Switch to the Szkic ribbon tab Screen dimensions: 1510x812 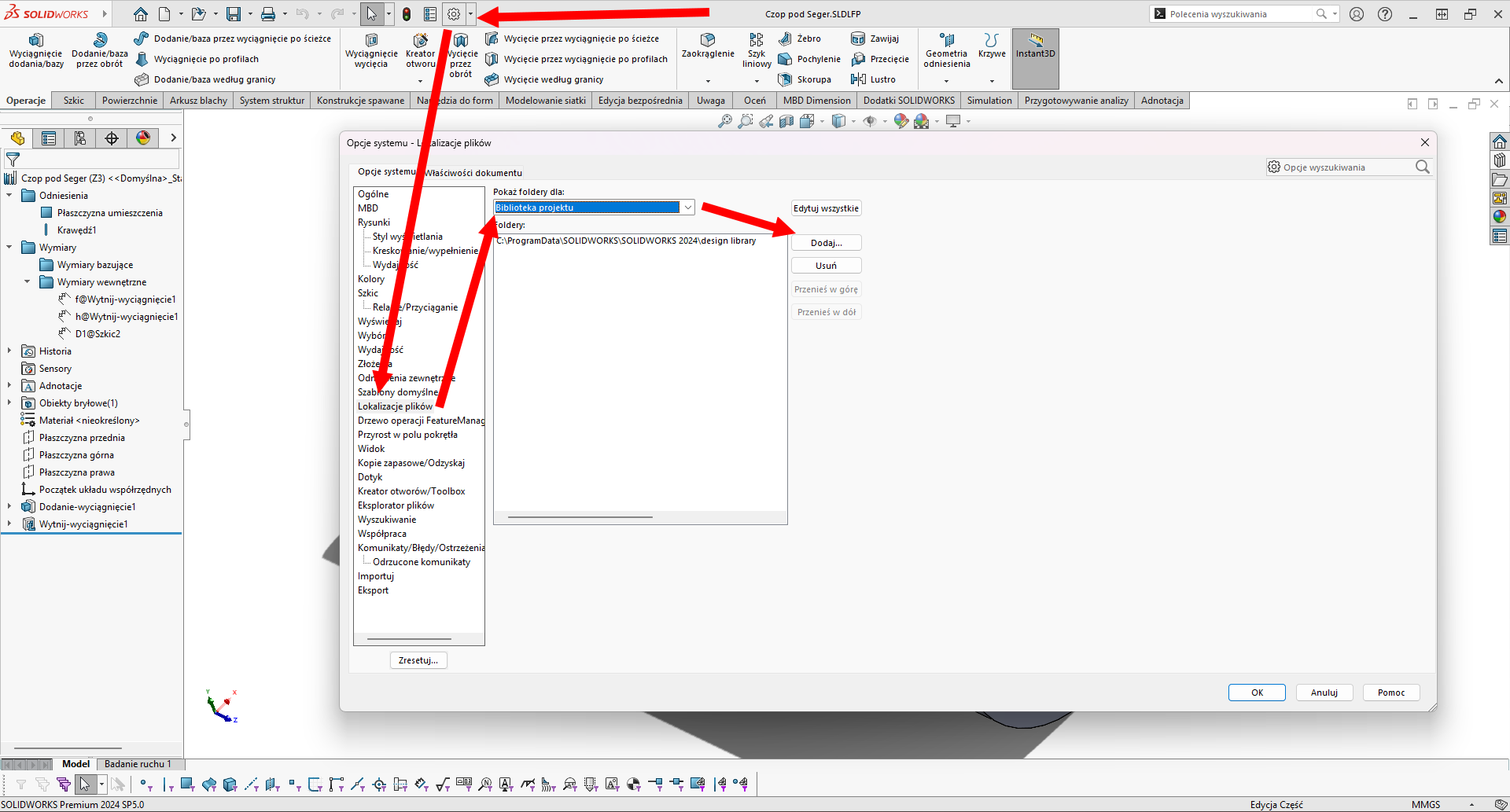coord(74,101)
